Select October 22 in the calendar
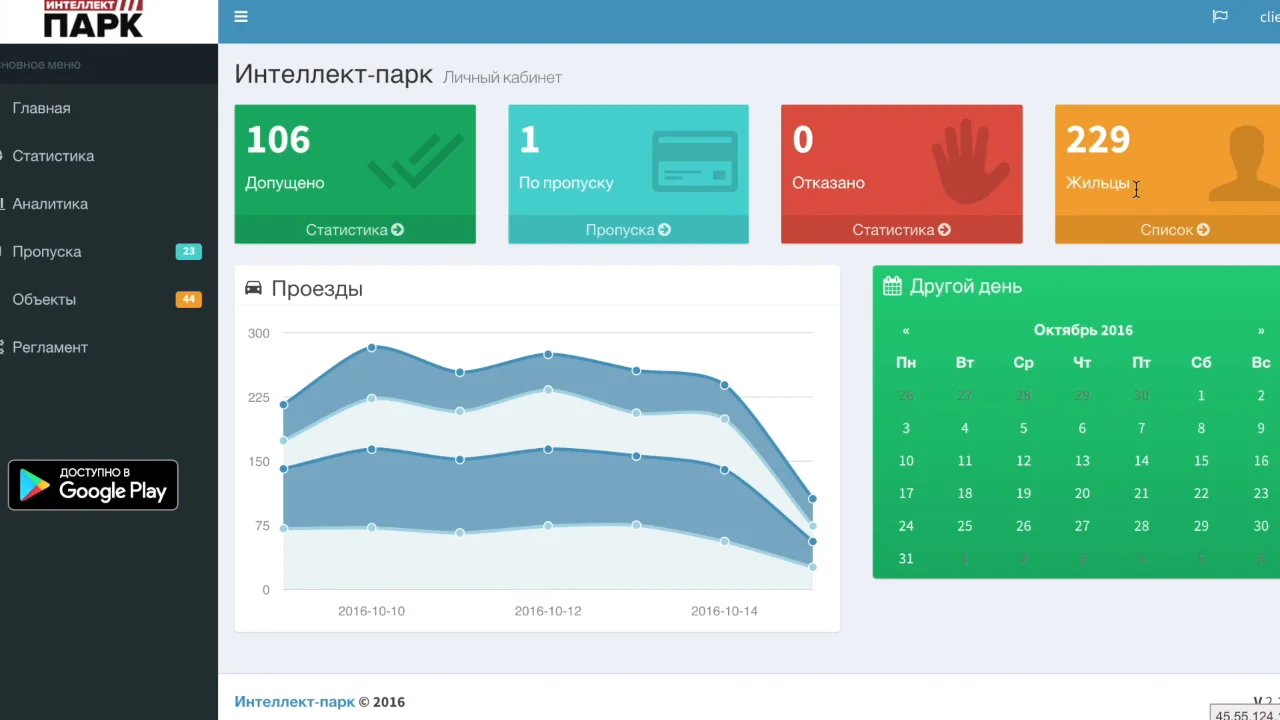1280x720 pixels. 1201,493
